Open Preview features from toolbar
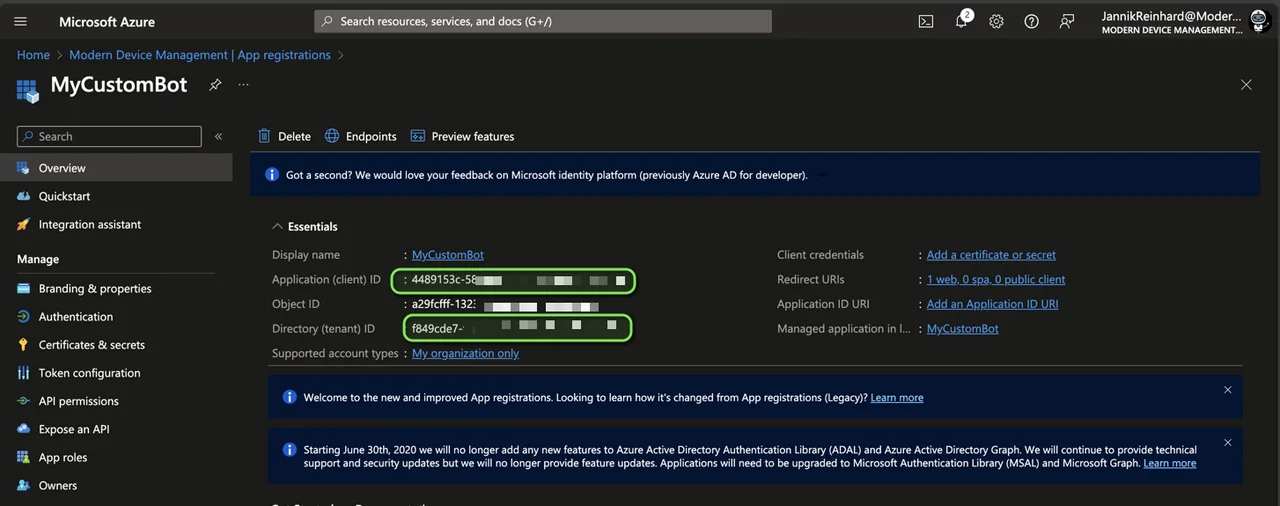The image size is (1280, 506). pyautogui.click(x=462, y=136)
